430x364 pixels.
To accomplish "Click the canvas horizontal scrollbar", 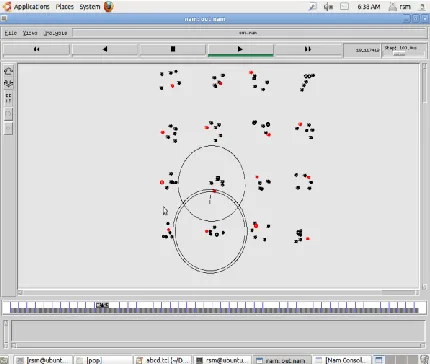I will point(218,292).
